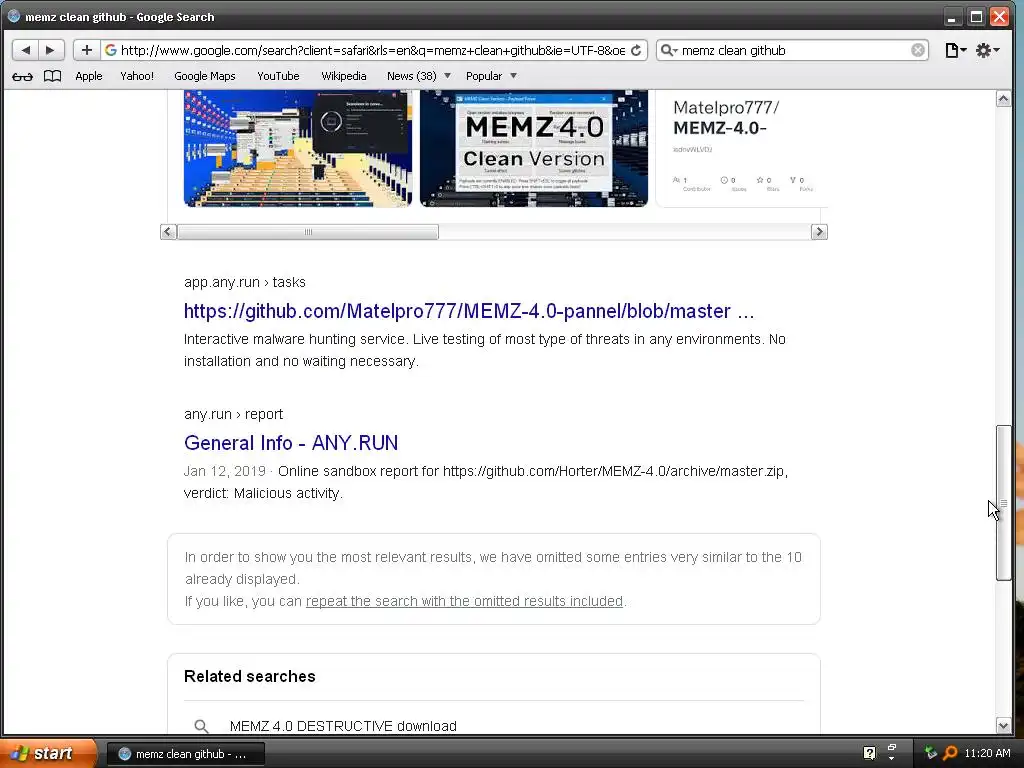Screen dimensions: 1024x768
Task: Click the 11:20 AM clock
Action: [987, 753]
